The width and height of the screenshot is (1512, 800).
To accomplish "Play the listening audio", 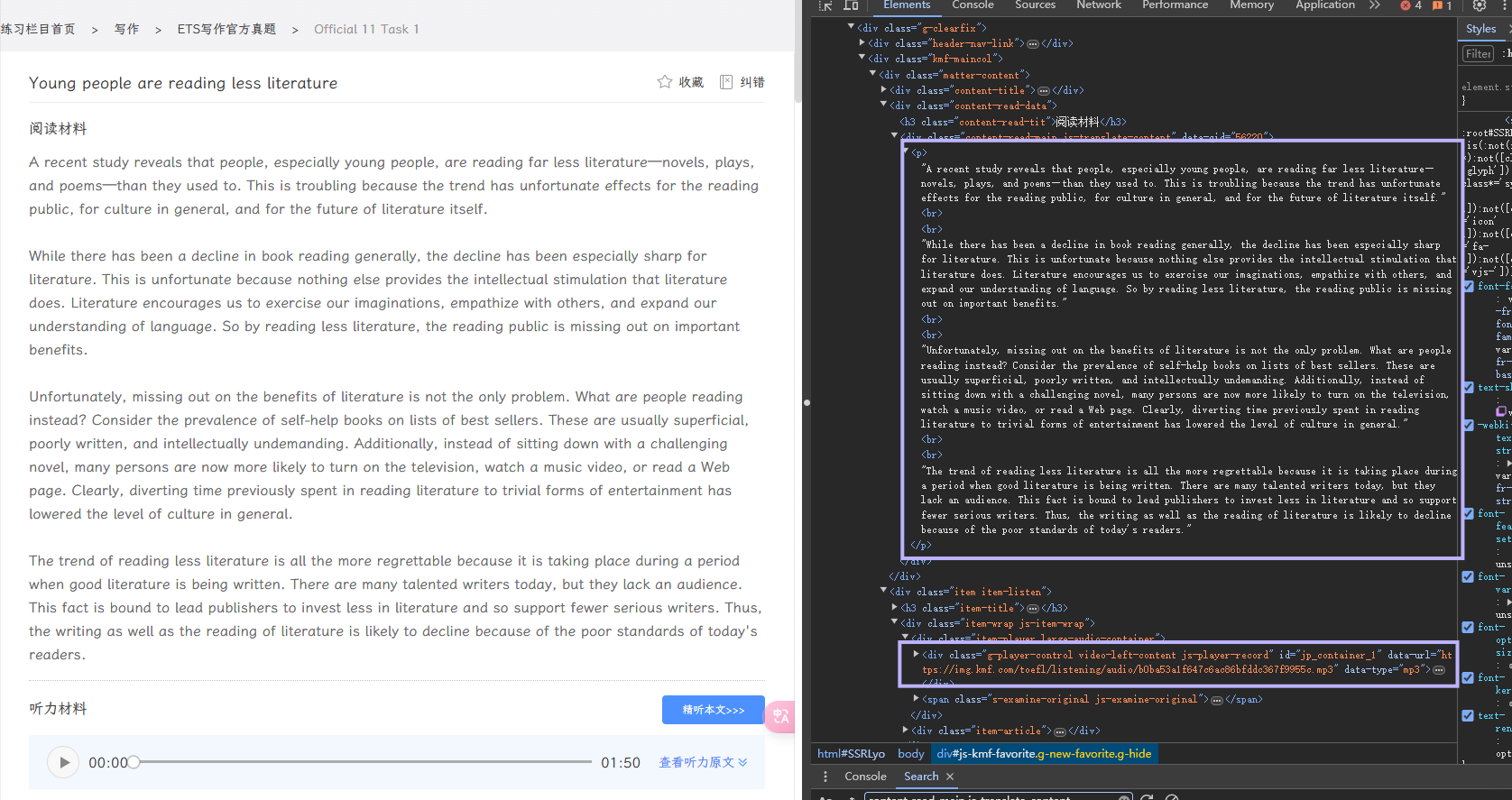I will point(63,762).
